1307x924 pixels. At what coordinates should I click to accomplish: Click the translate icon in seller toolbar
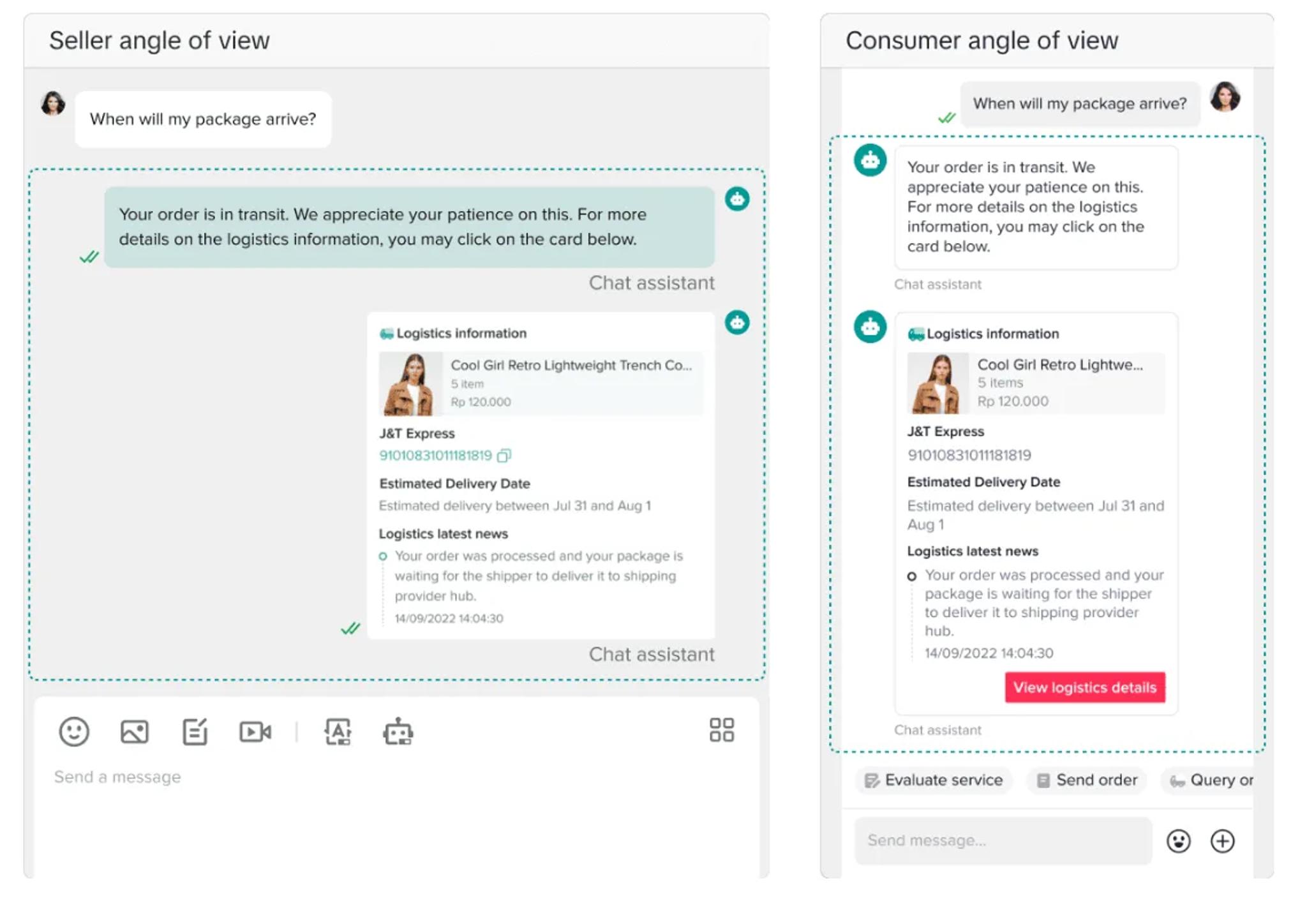[338, 731]
